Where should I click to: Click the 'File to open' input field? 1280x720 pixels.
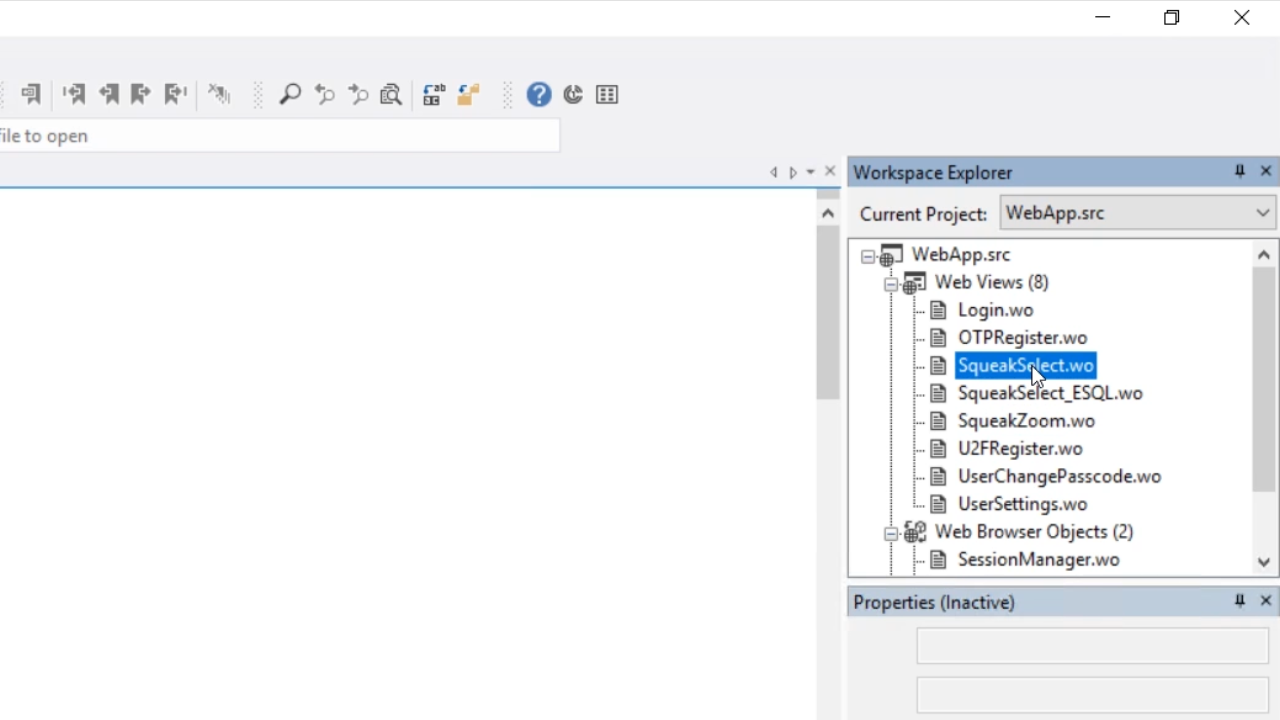[x=280, y=136]
